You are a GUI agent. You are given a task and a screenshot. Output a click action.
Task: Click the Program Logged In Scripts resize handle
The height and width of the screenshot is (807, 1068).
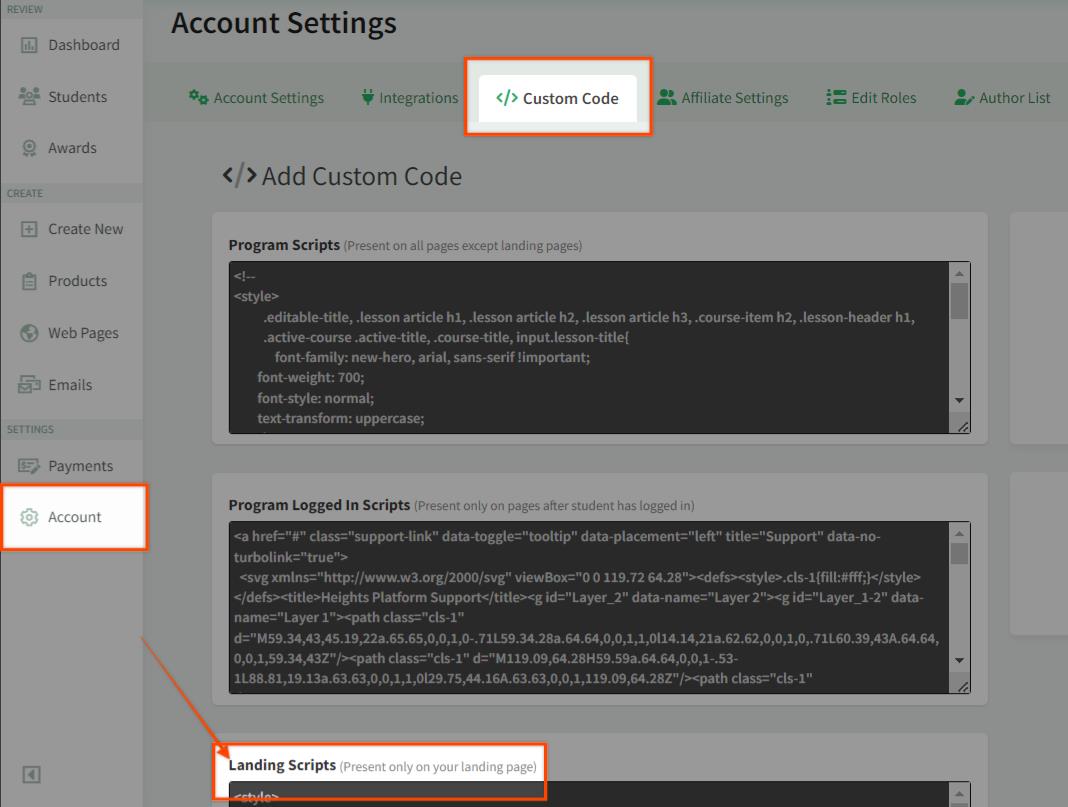click(x=962, y=687)
